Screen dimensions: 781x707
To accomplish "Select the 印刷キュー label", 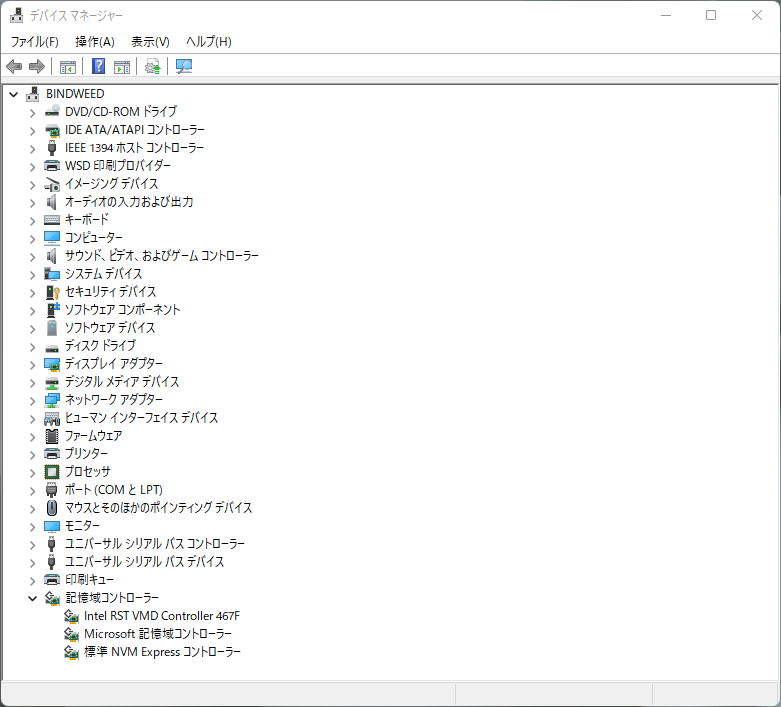I will (x=89, y=580).
